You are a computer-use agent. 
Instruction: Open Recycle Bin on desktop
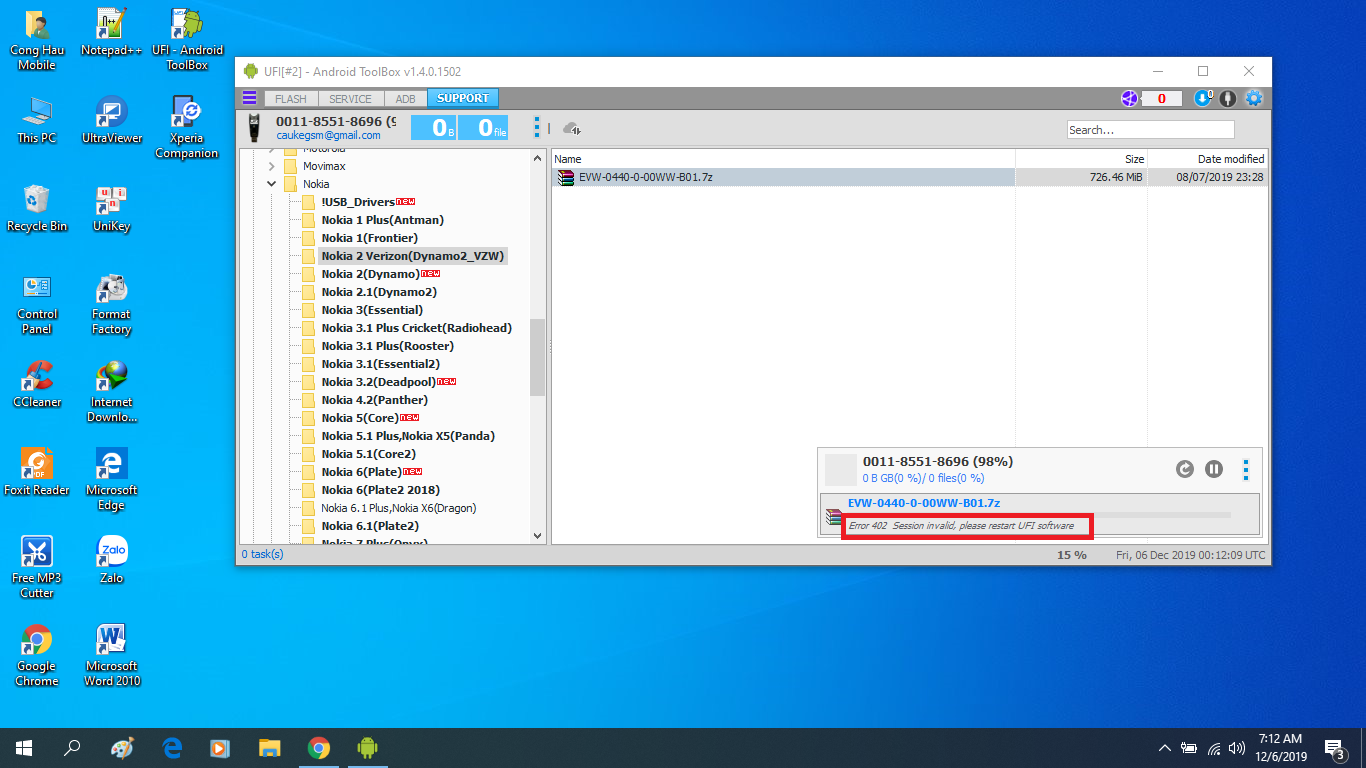37,209
